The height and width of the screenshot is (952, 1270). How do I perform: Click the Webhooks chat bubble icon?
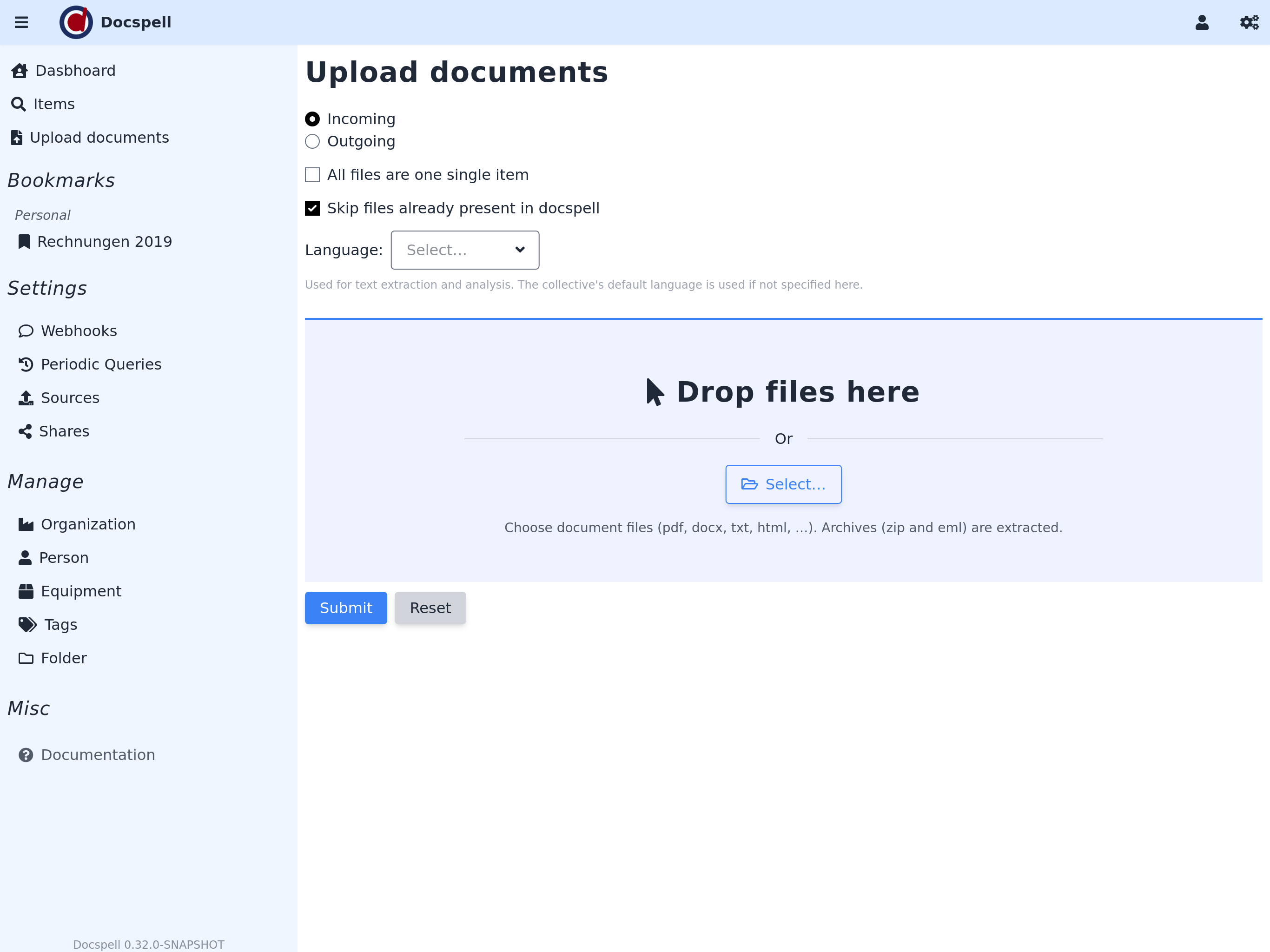[x=26, y=331]
